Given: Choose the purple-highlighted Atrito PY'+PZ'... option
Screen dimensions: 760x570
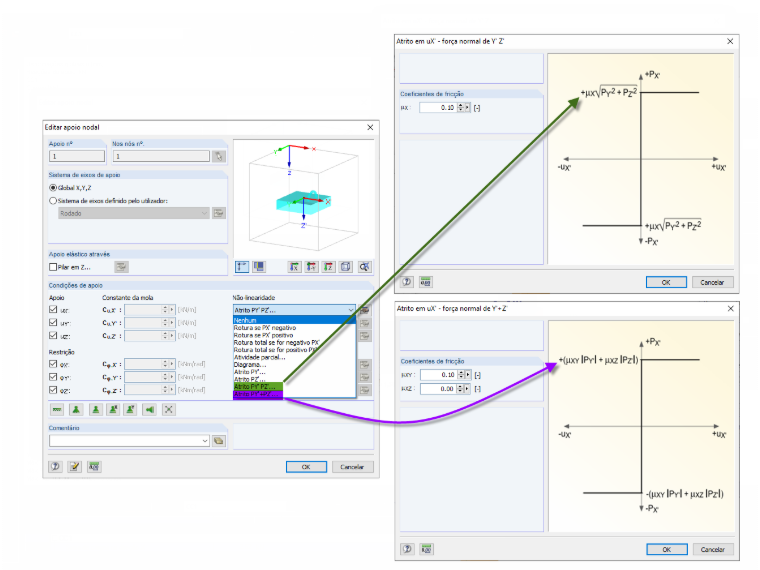Looking at the screenshot, I should tap(258, 395).
